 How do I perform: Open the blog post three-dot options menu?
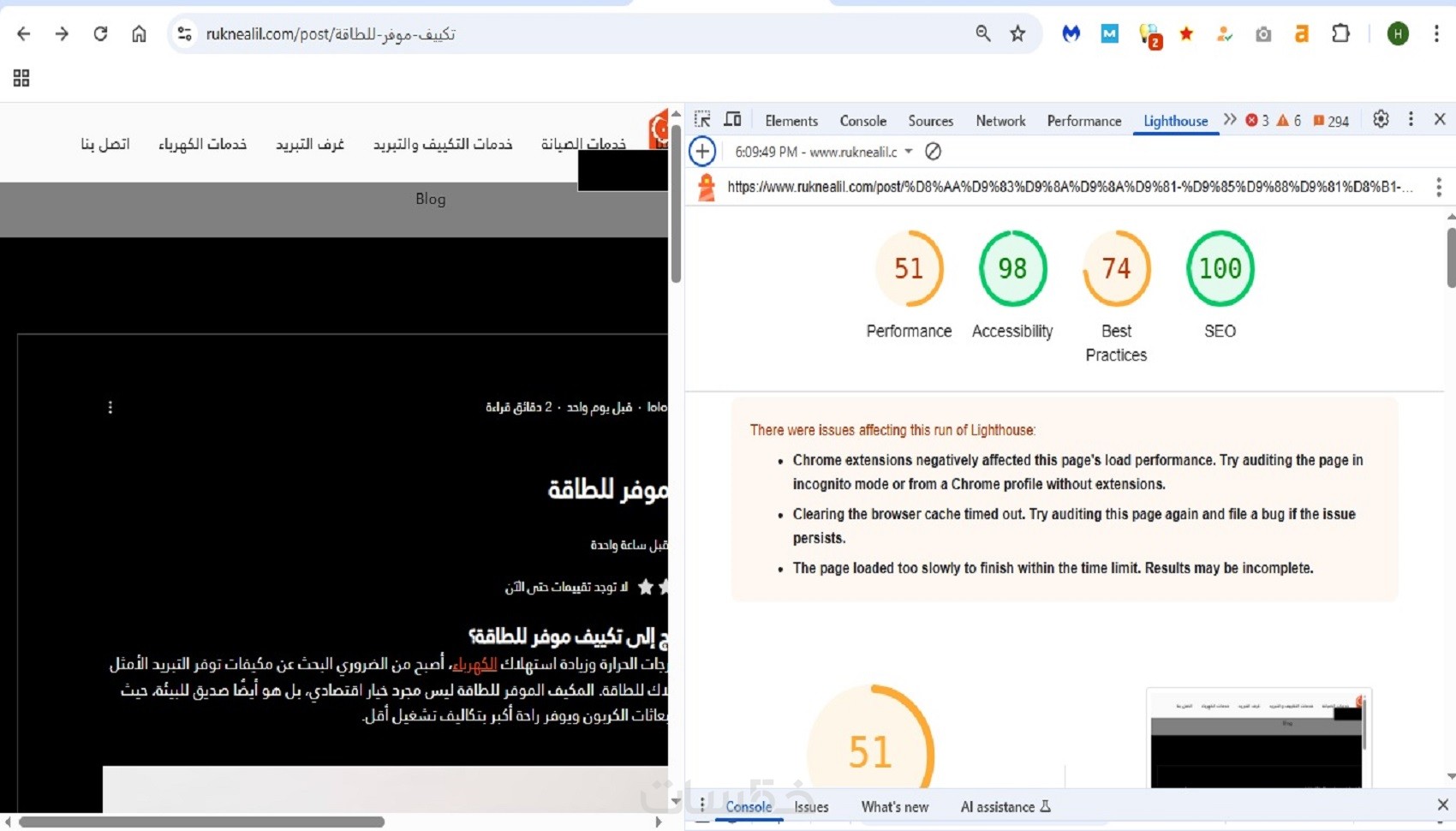(x=110, y=407)
